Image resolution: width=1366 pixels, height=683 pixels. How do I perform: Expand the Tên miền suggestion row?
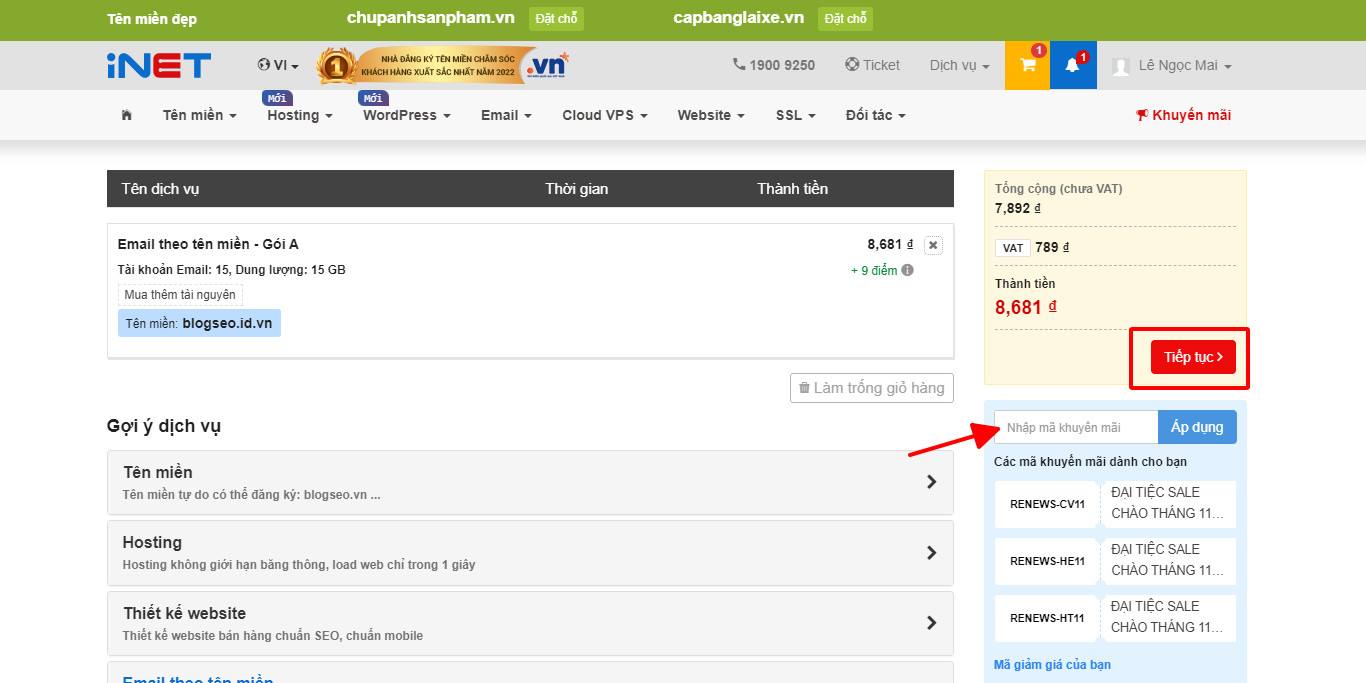[x=530, y=482]
